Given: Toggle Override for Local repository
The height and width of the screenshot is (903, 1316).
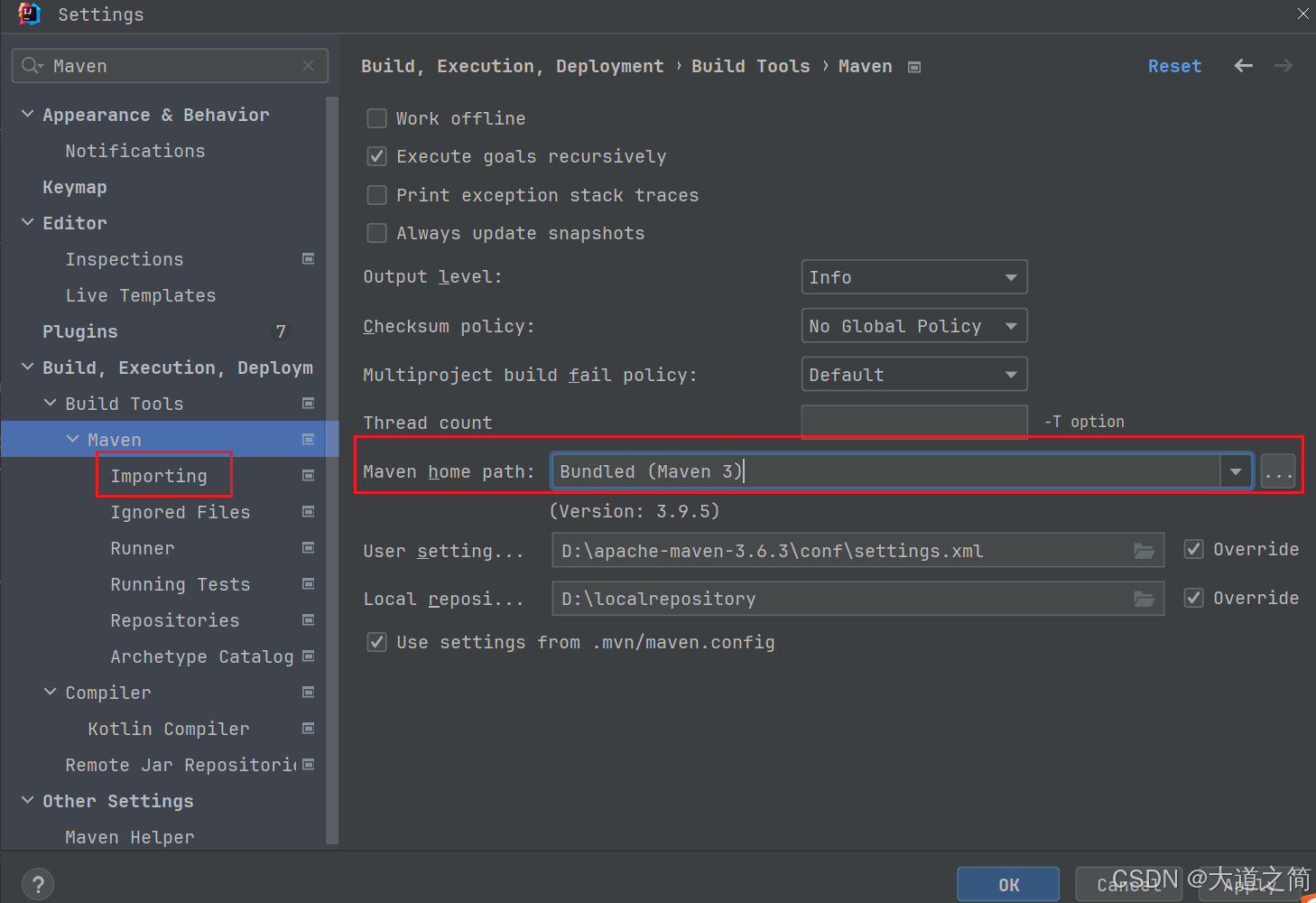Looking at the screenshot, I should [1194, 598].
